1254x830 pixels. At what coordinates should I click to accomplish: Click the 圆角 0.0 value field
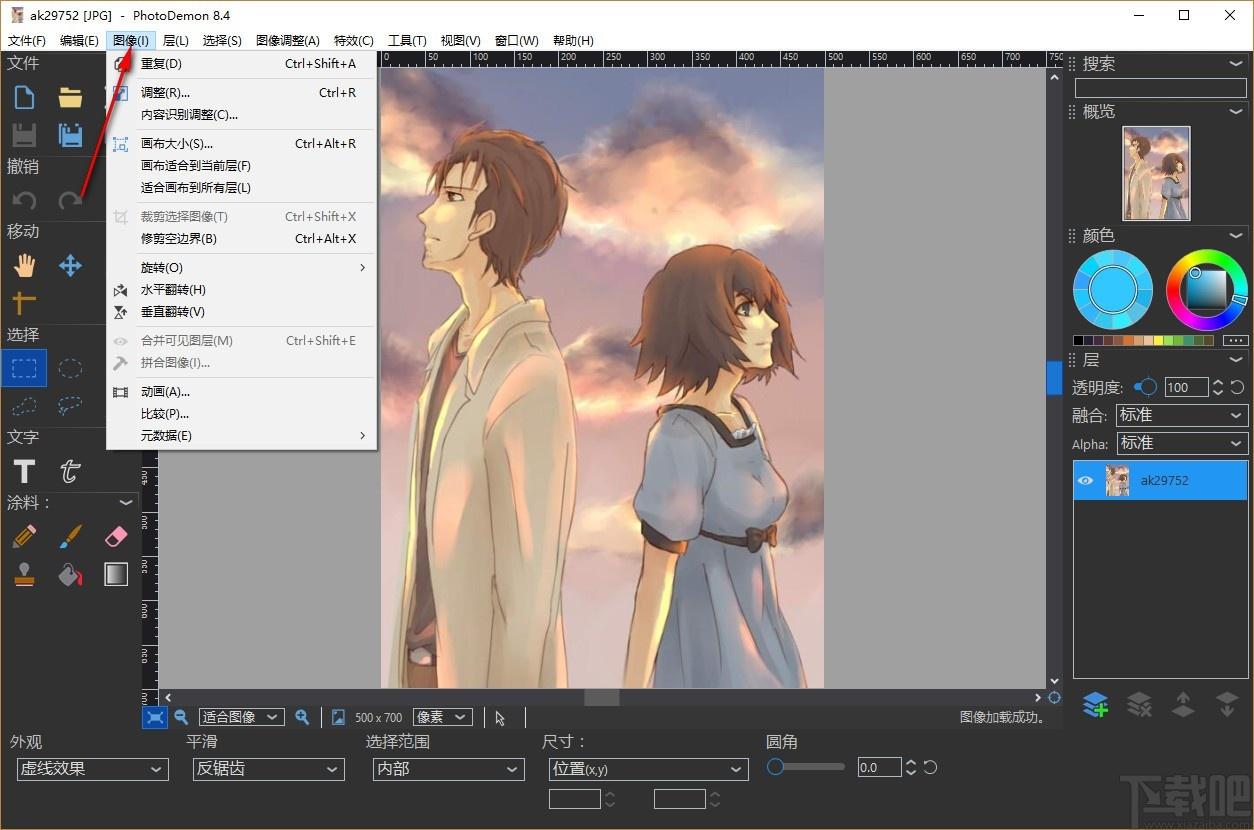pos(880,768)
